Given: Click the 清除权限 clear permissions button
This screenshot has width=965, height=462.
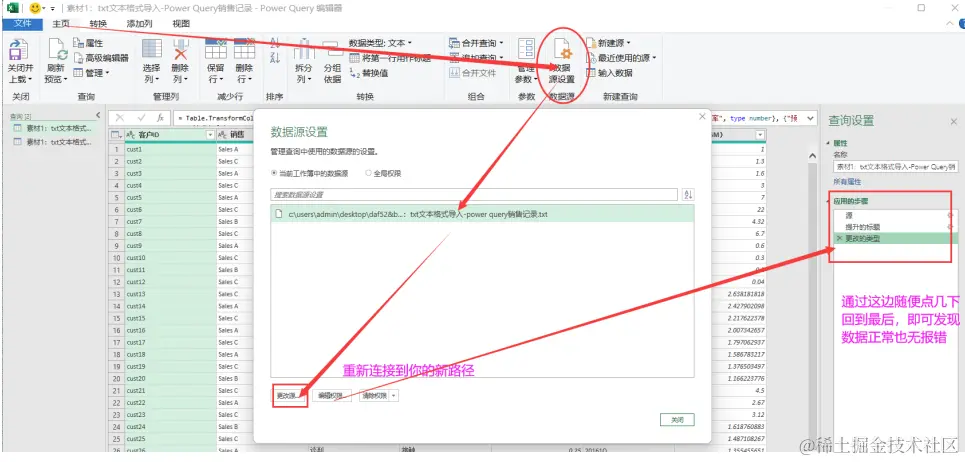Looking at the screenshot, I should tap(374, 396).
